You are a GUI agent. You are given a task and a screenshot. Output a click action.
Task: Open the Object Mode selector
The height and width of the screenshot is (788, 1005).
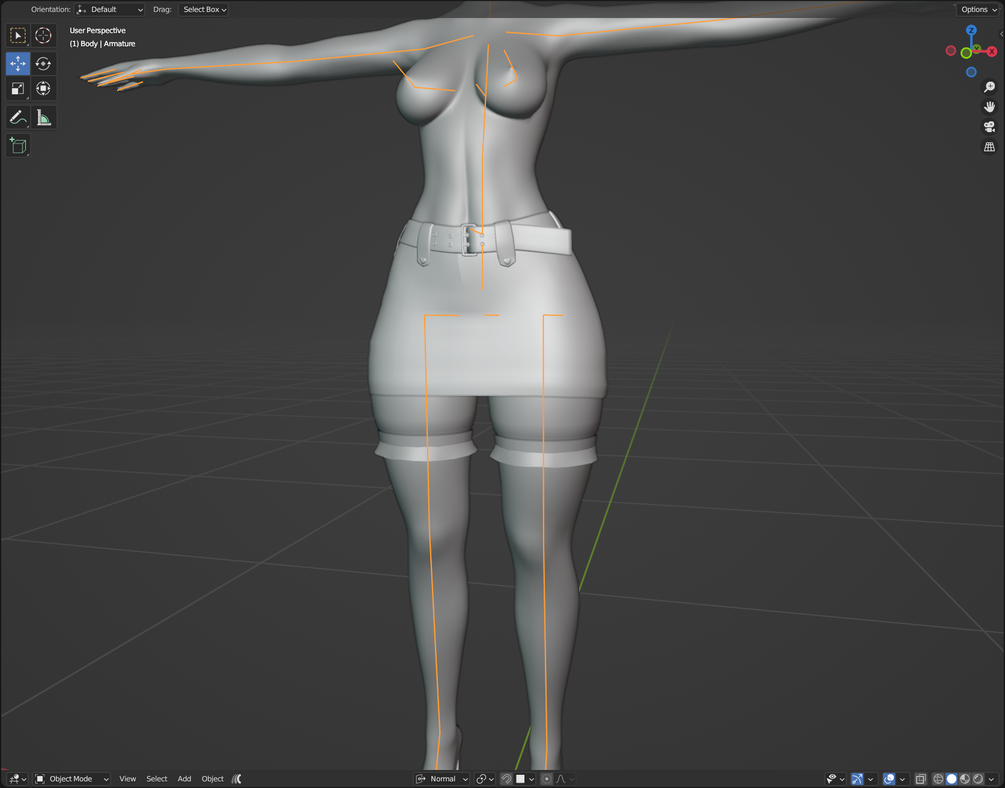tap(72, 779)
